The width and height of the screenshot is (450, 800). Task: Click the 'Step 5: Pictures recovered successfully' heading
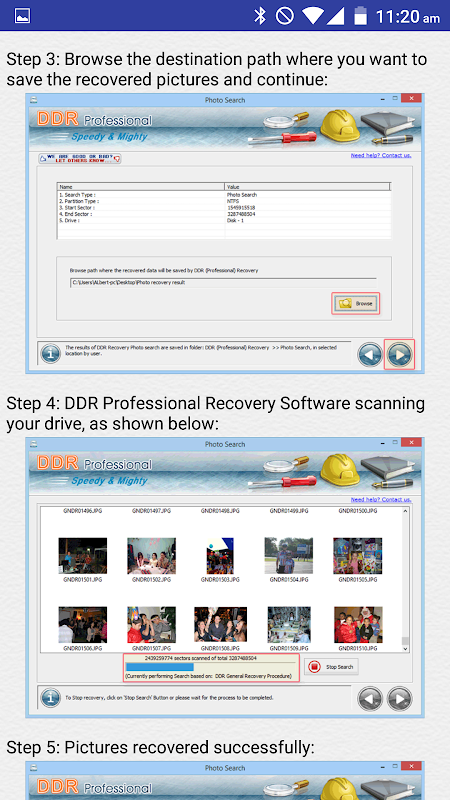click(x=161, y=747)
